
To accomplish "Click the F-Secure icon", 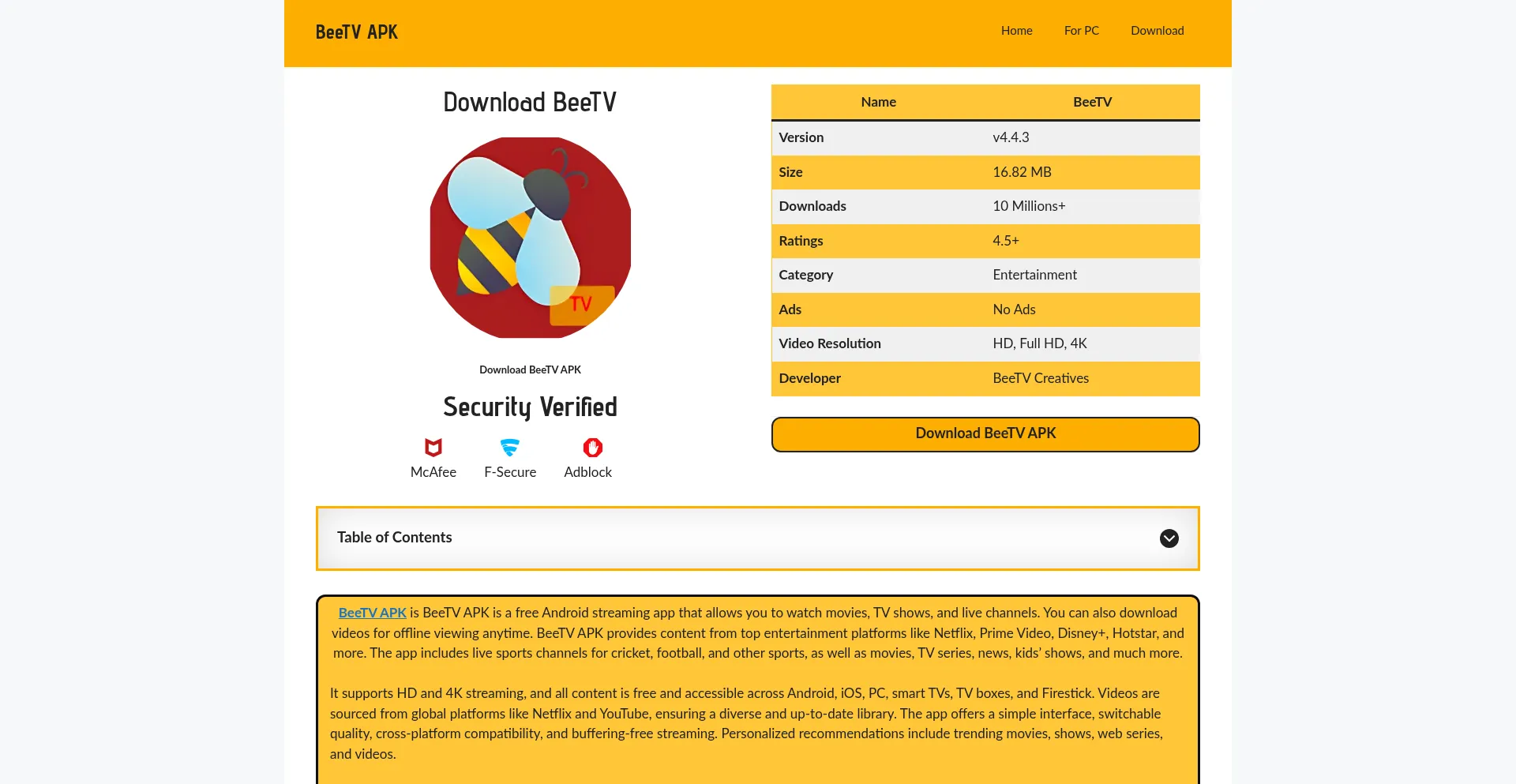I will (x=510, y=448).
